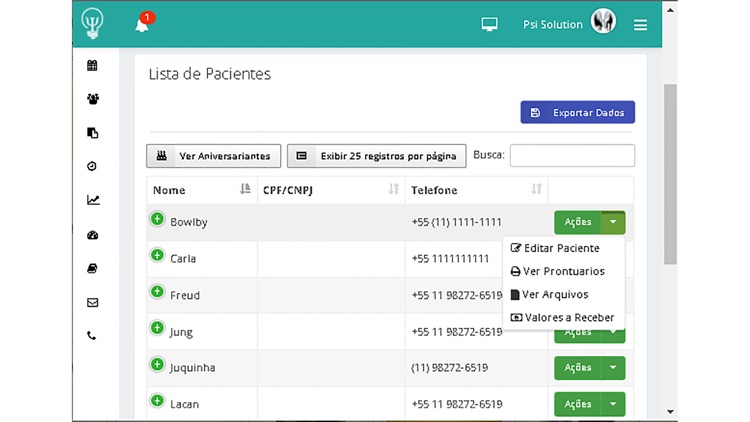Click the Psi Solution username text
This screenshot has height=422, width=750.
click(x=552, y=24)
